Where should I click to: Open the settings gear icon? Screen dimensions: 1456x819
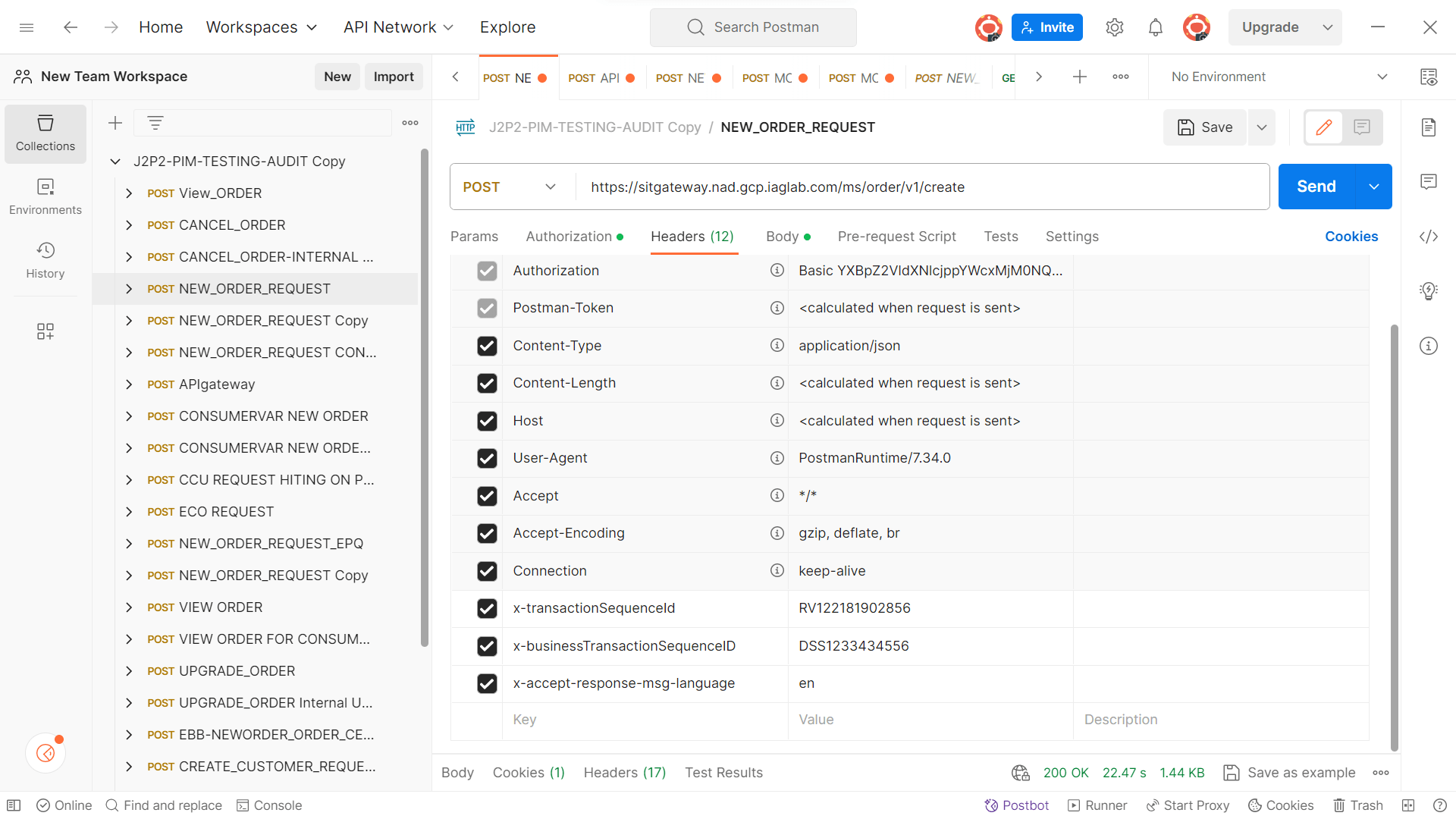(1114, 27)
